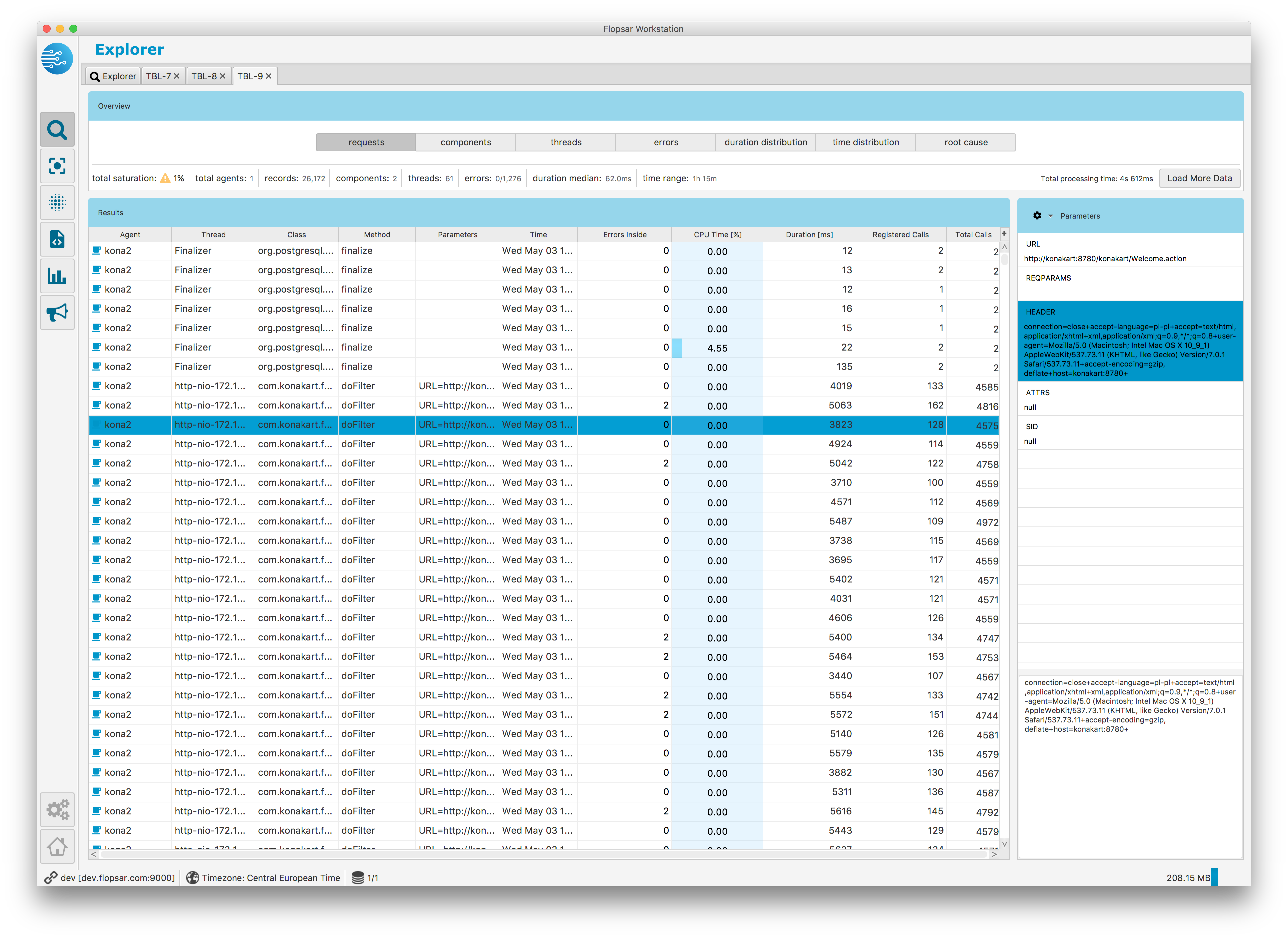Screen dimensions: 1288x939
Task: Click cell with total calls 4972
Action: coord(973,522)
